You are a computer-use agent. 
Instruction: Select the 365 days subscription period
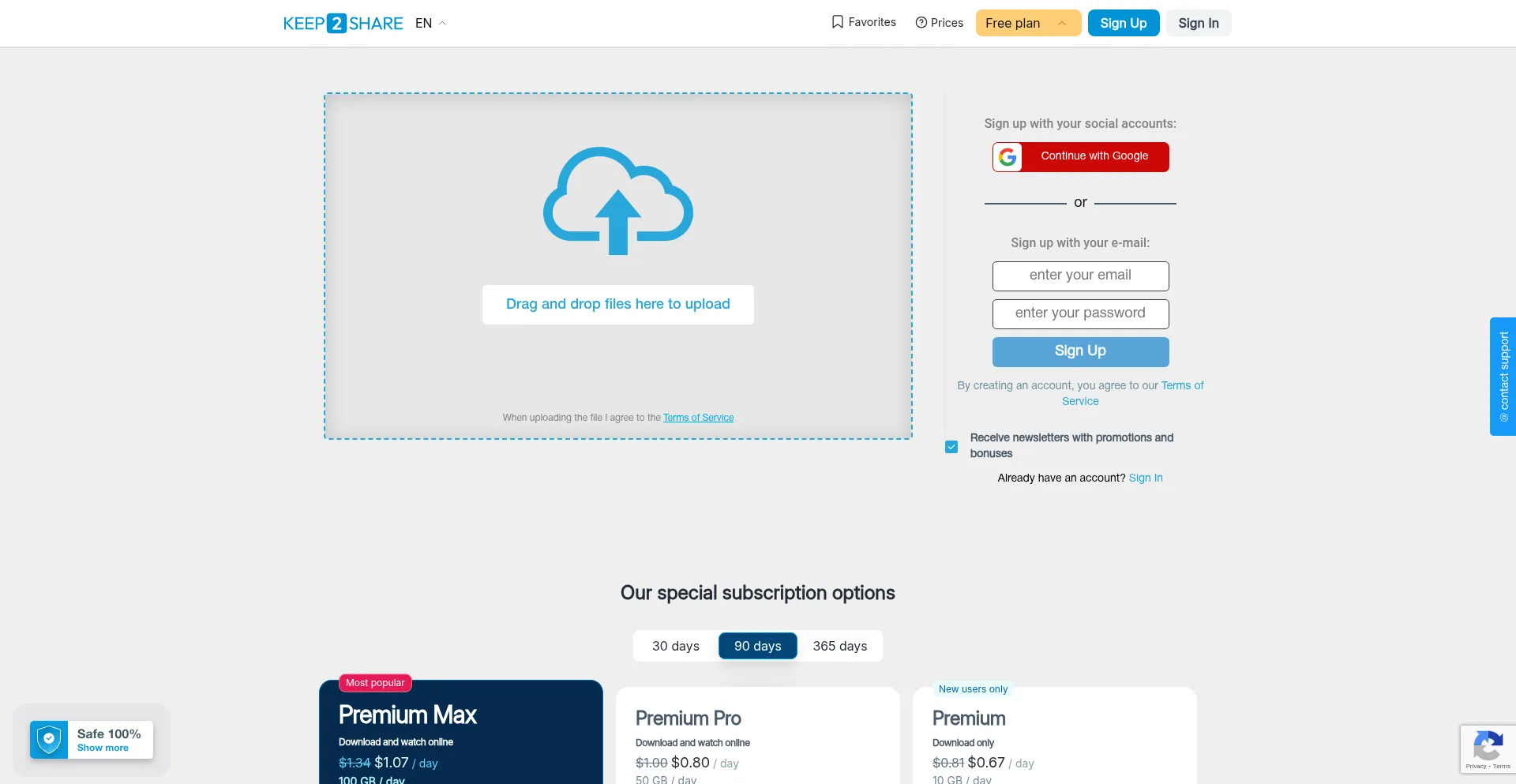click(839, 646)
